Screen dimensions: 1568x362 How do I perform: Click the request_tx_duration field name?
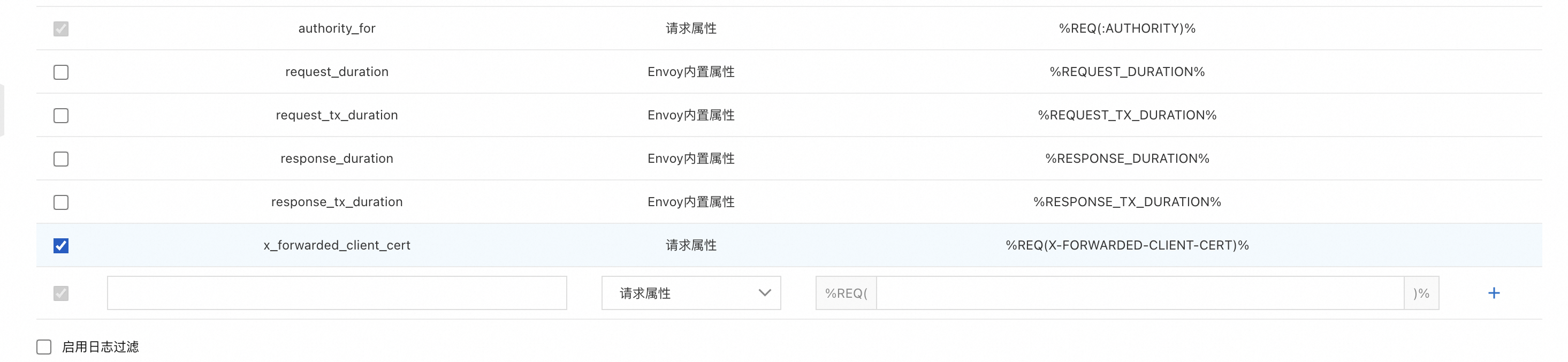[x=337, y=115]
